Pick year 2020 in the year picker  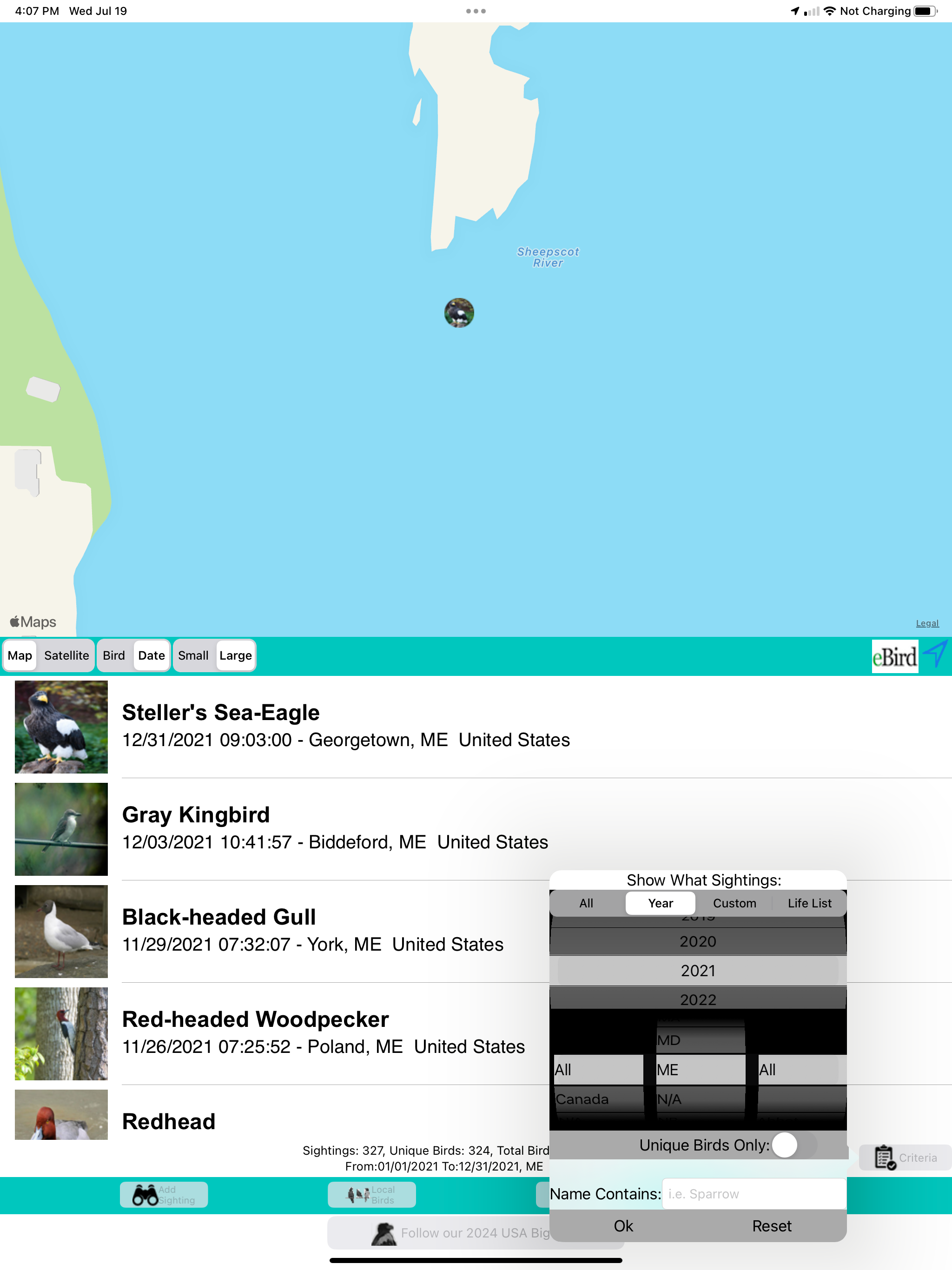point(698,942)
